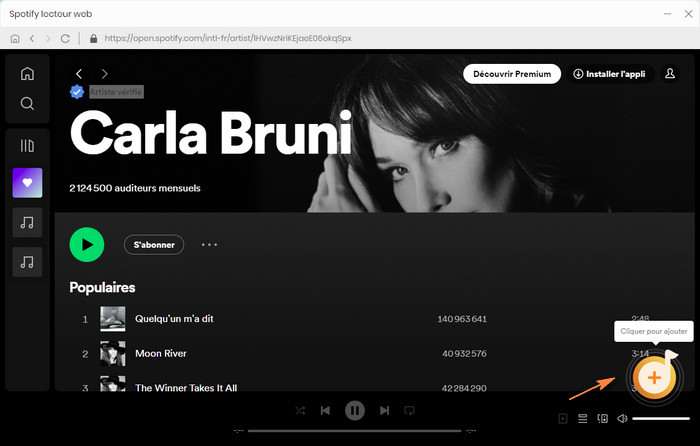The width and height of the screenshot is (700, 446).
Task: Select track Moon River
Action: [161, 354]
